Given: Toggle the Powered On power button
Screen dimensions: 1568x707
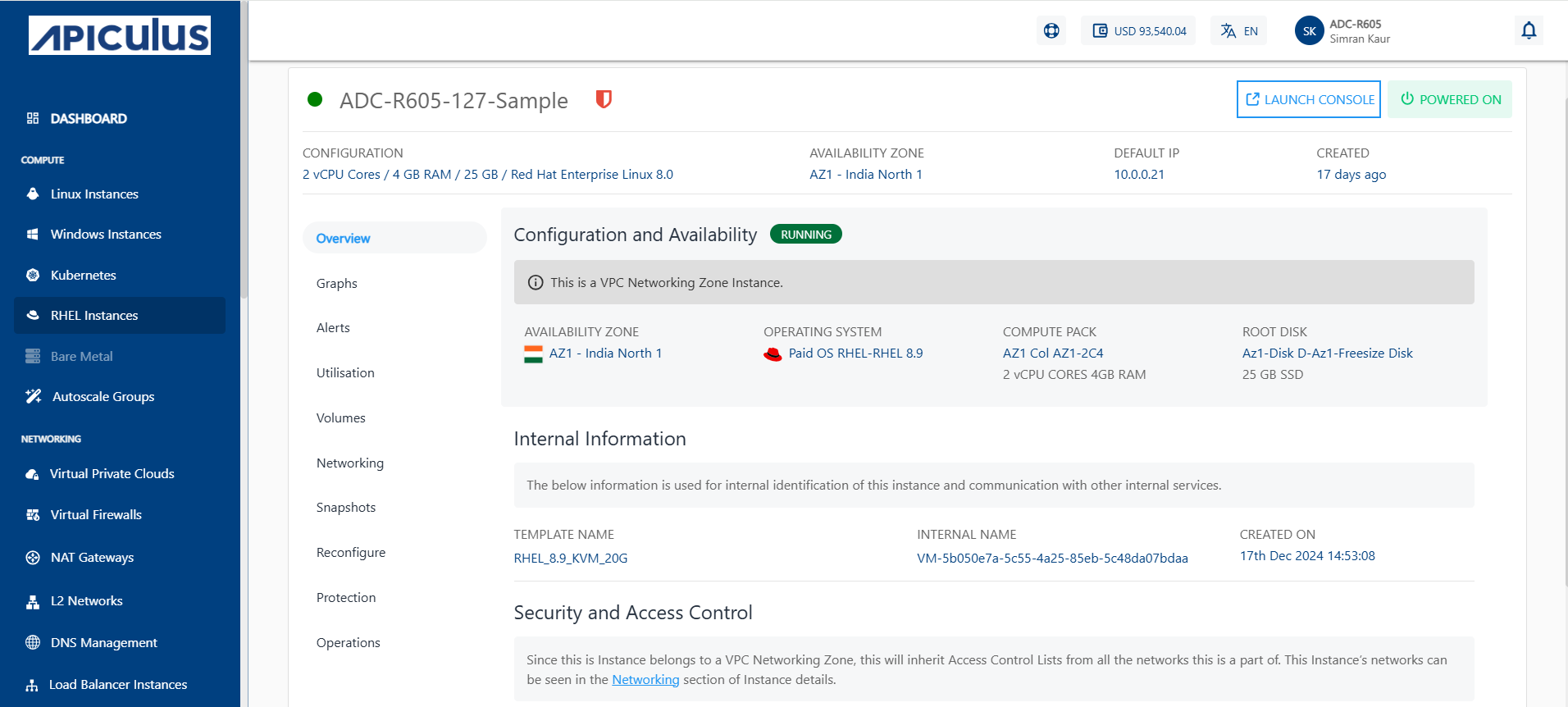Looking at the screenshot, I should (1450, 99).
